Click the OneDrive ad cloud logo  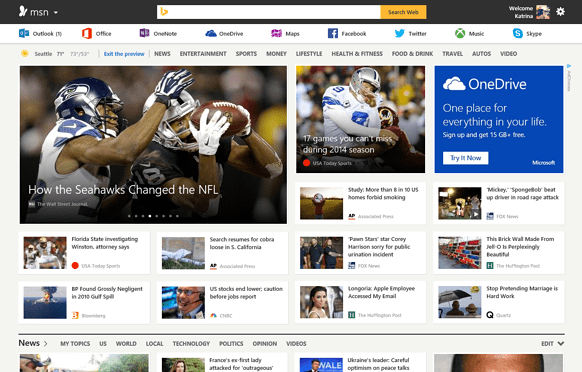coord(454,84)
